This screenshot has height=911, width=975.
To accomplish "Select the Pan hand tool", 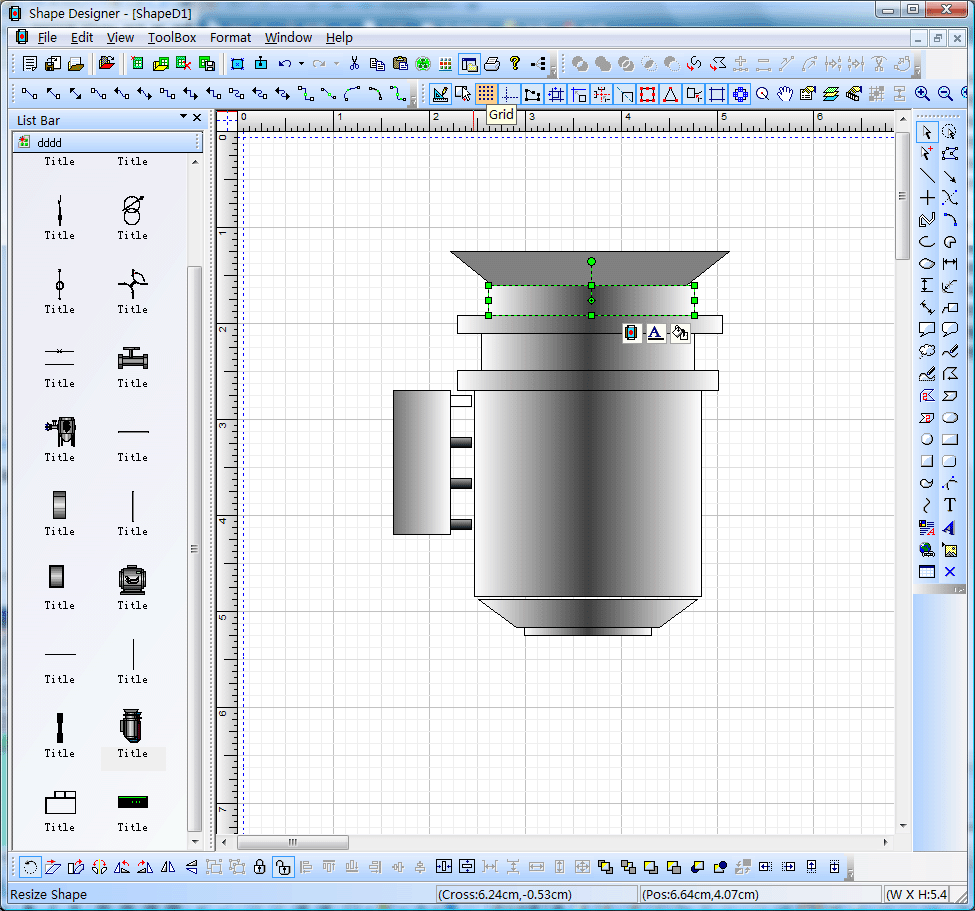I will click(785, 94).
